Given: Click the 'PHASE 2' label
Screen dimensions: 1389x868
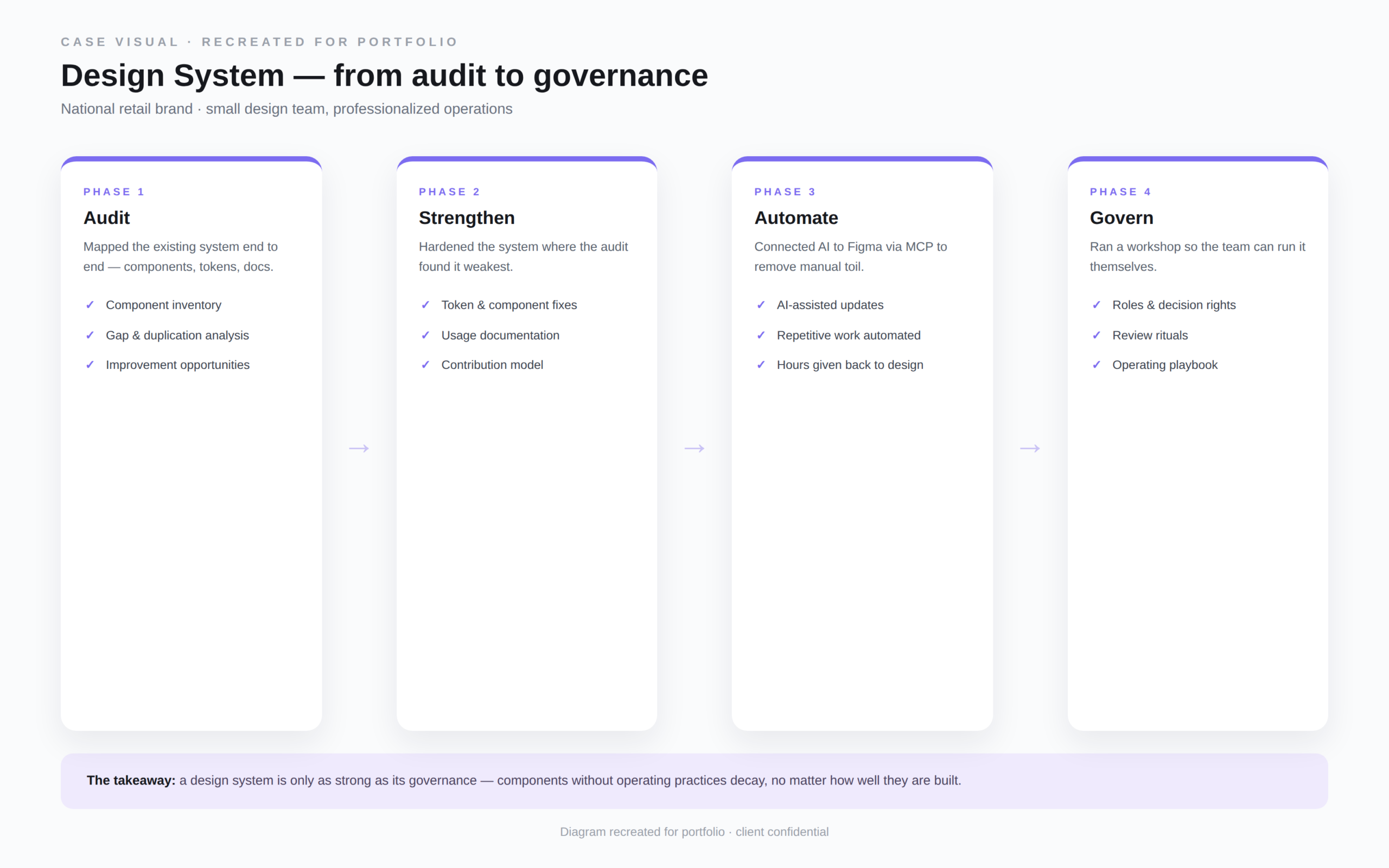Looking at the screenshot, I should (449, 192).
